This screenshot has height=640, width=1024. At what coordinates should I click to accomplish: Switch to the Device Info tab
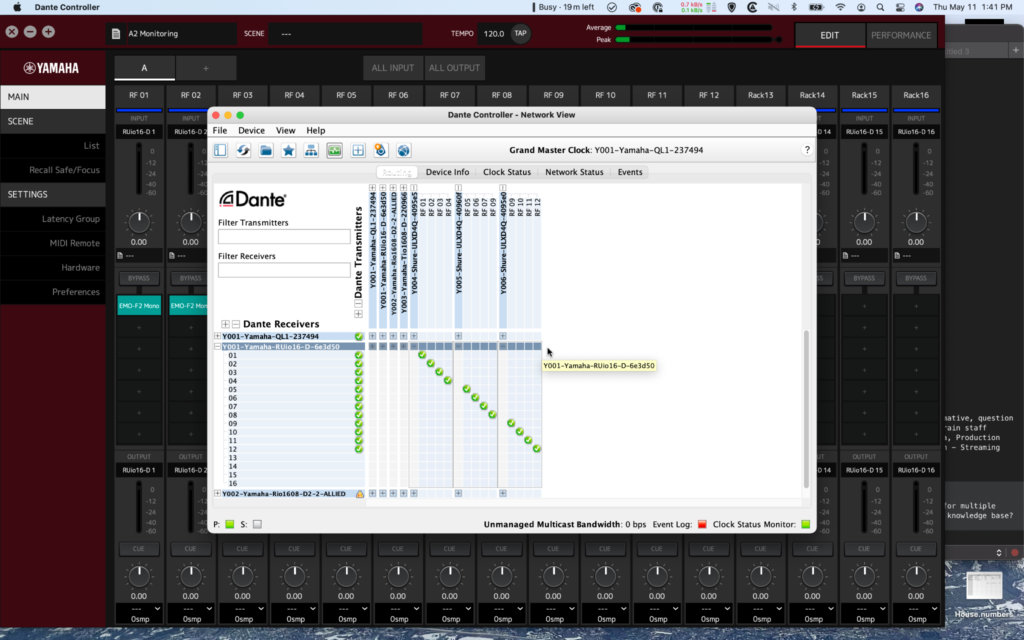pos(447,172)
